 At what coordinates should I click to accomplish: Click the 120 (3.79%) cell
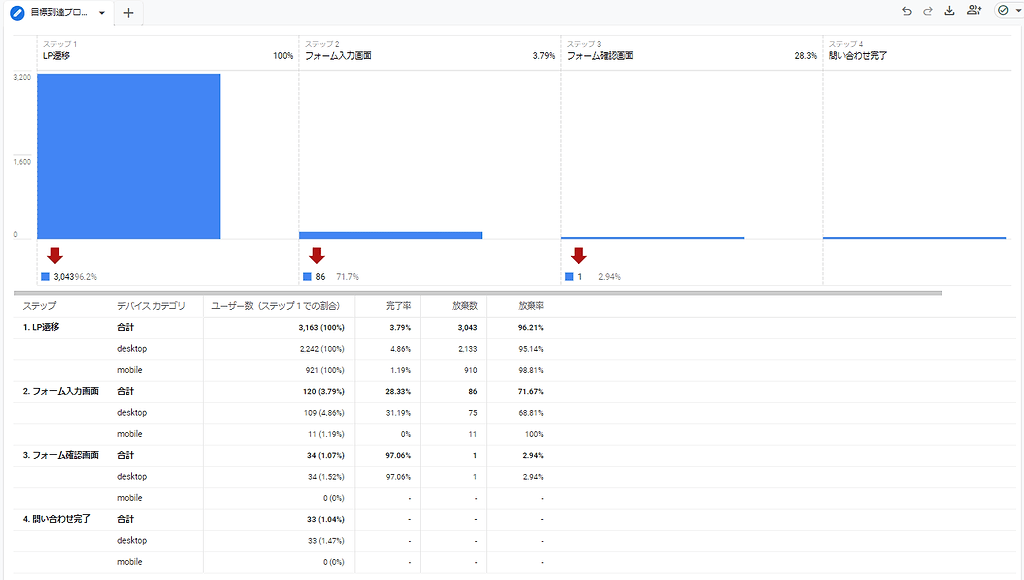(324, 392)
